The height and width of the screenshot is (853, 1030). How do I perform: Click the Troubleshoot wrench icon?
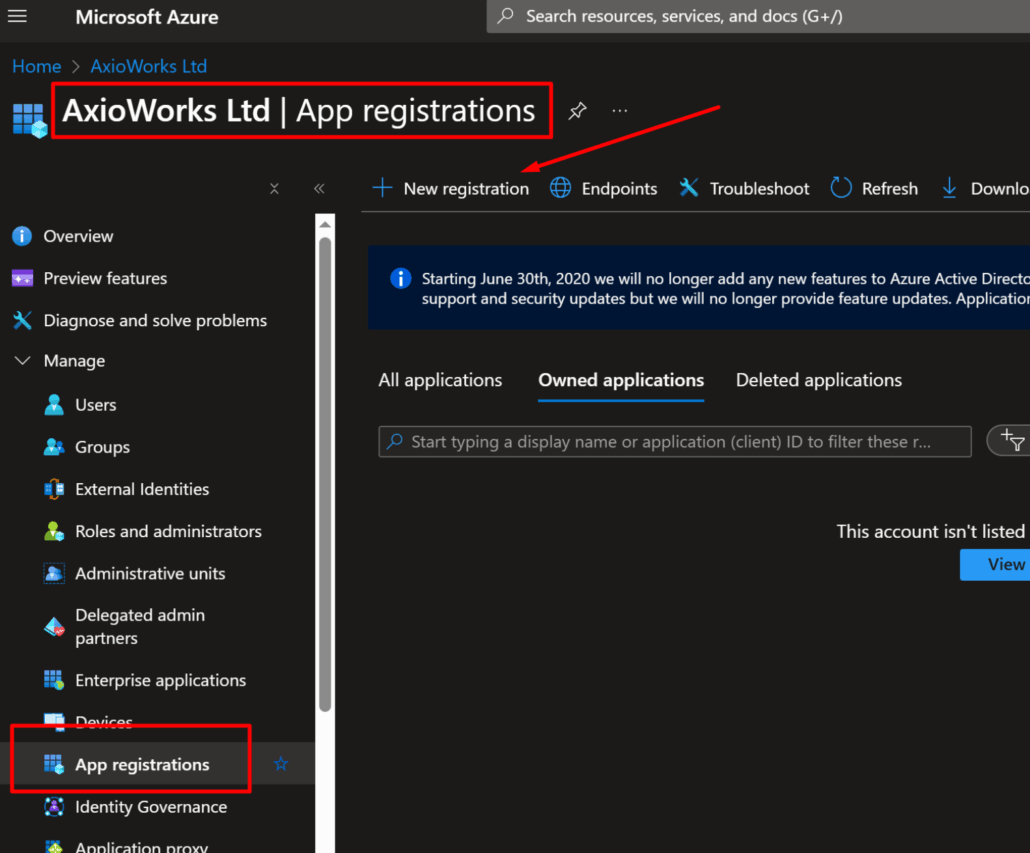(688, 188)
